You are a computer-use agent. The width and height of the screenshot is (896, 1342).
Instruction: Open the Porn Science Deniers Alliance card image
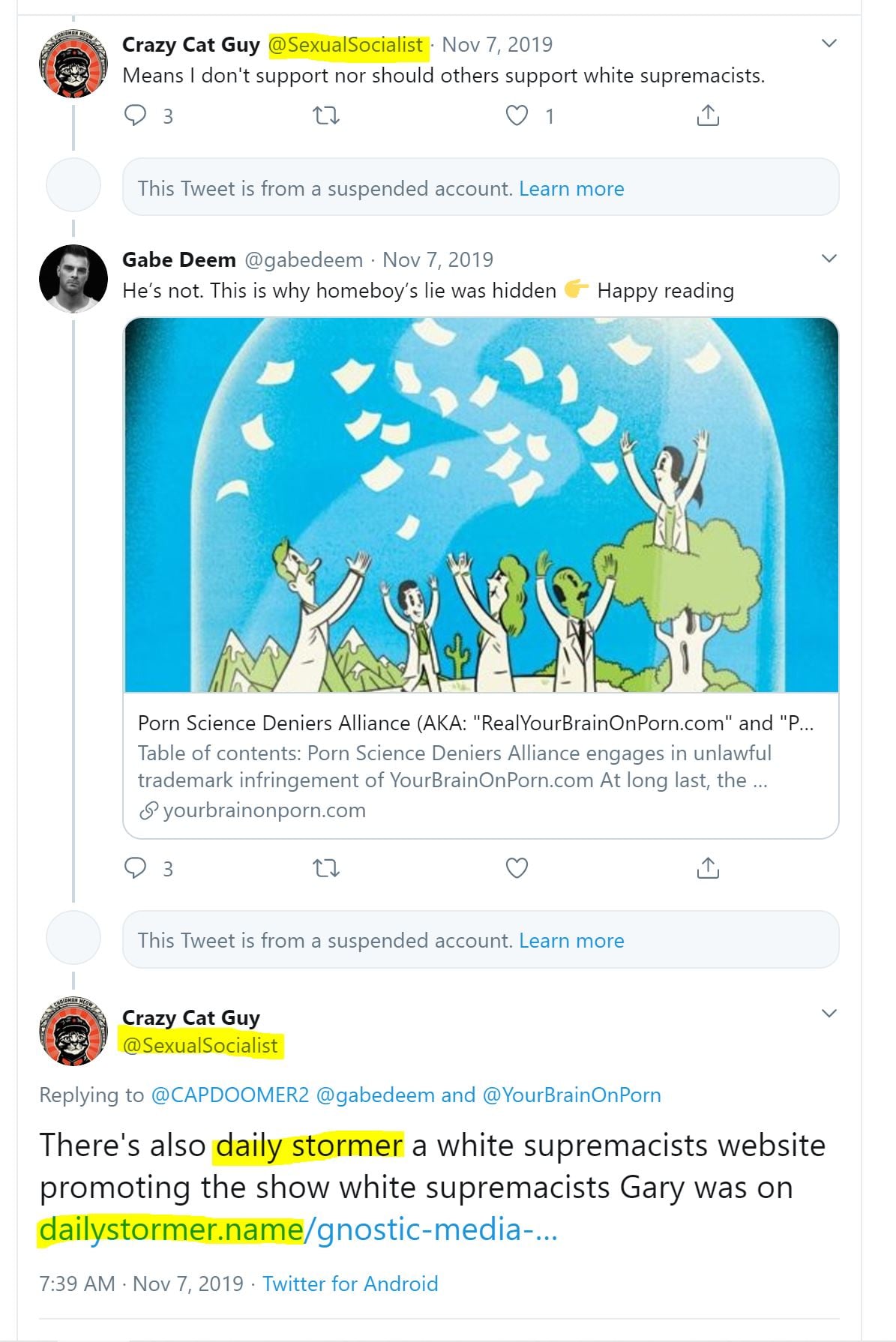(x=481, y=505)
